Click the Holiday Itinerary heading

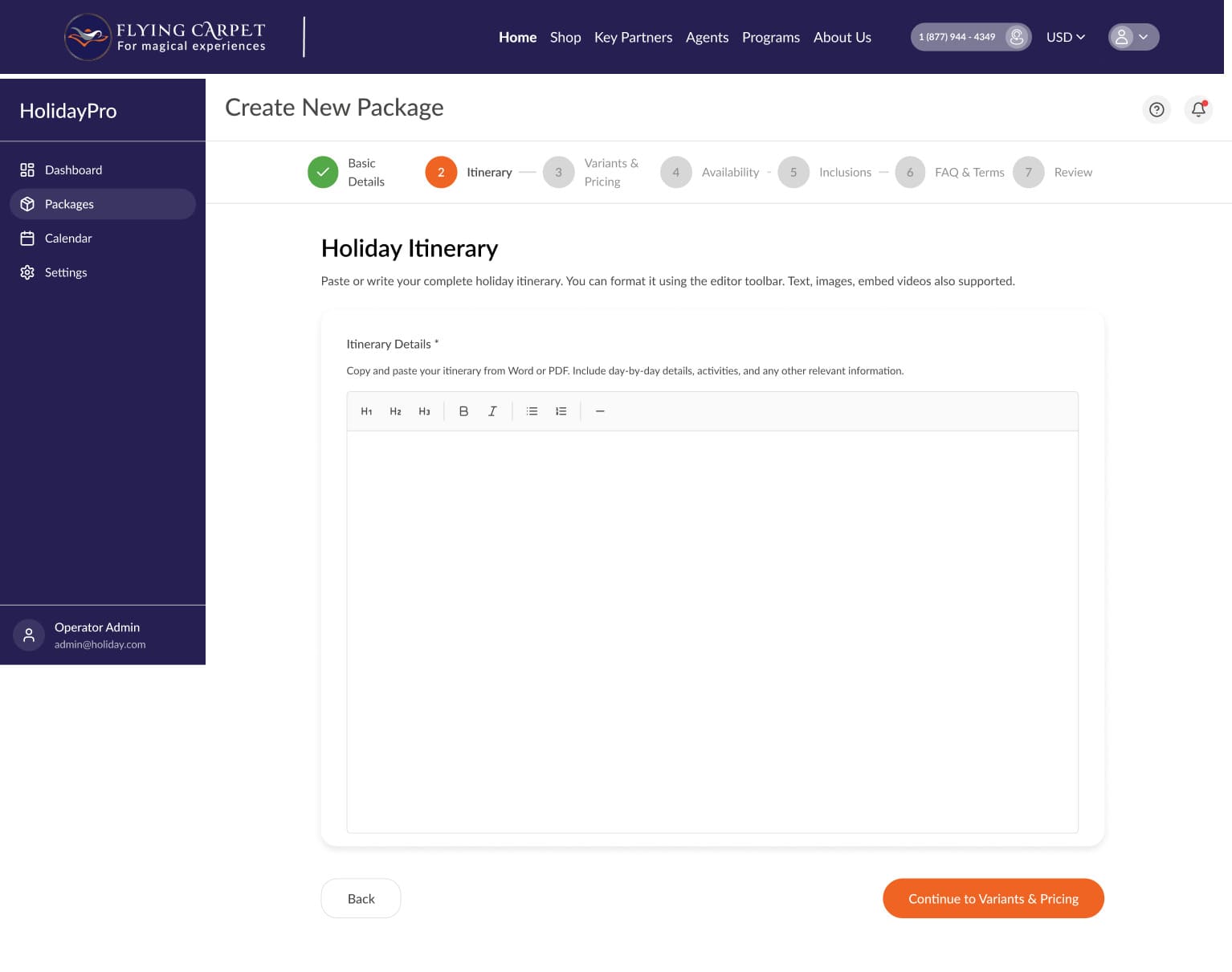pos(410,248)
